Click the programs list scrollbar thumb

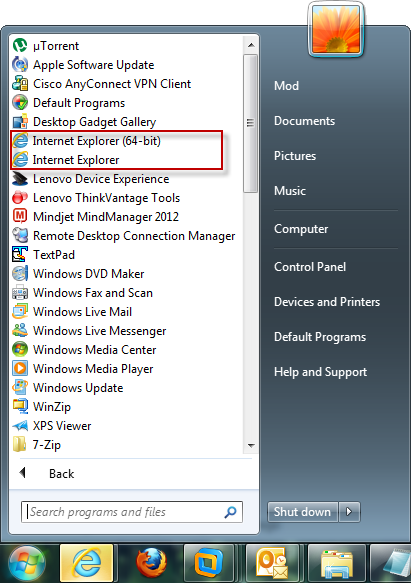coord(251,123)
